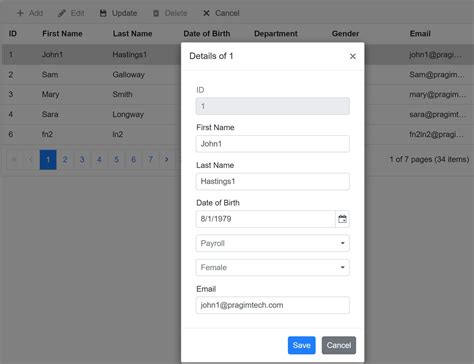Go to page 7 in pager

point(151,160)
